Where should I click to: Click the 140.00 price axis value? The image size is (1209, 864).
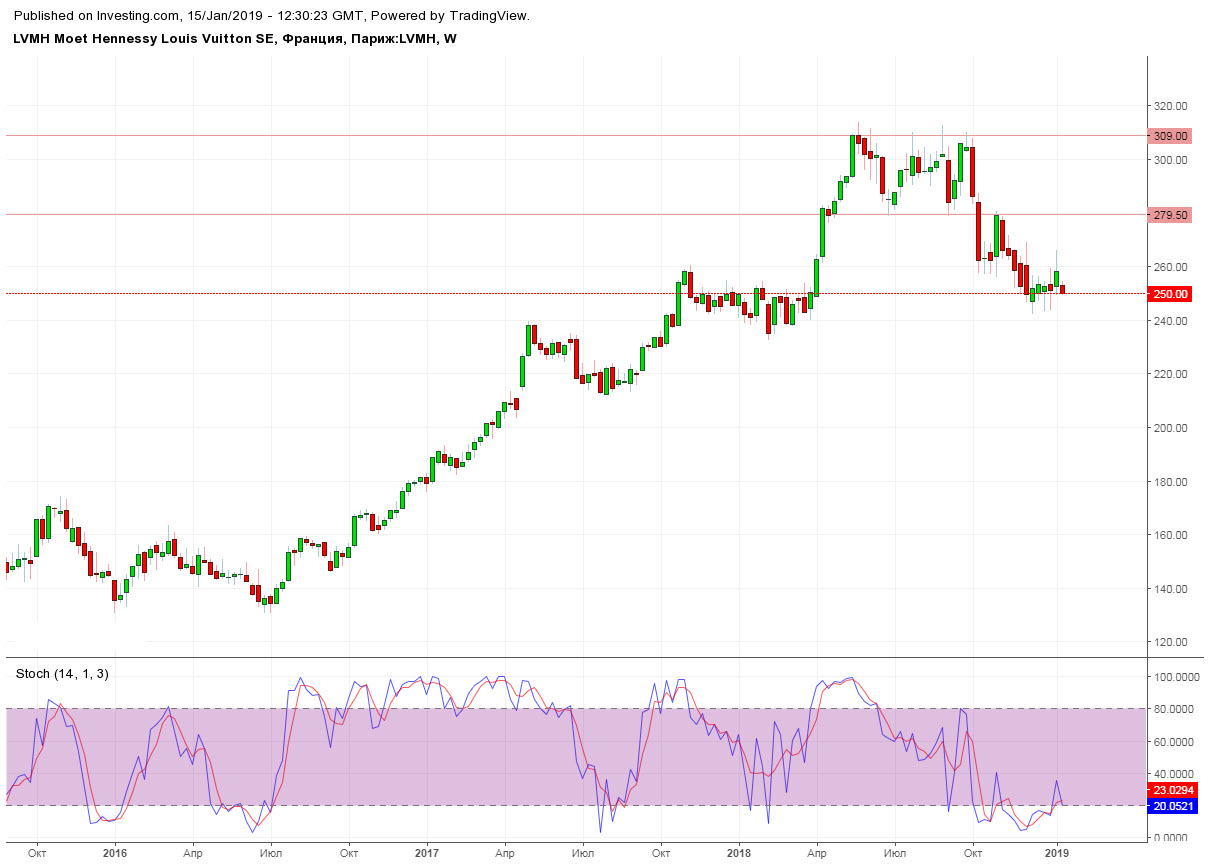coord(1170,589)
